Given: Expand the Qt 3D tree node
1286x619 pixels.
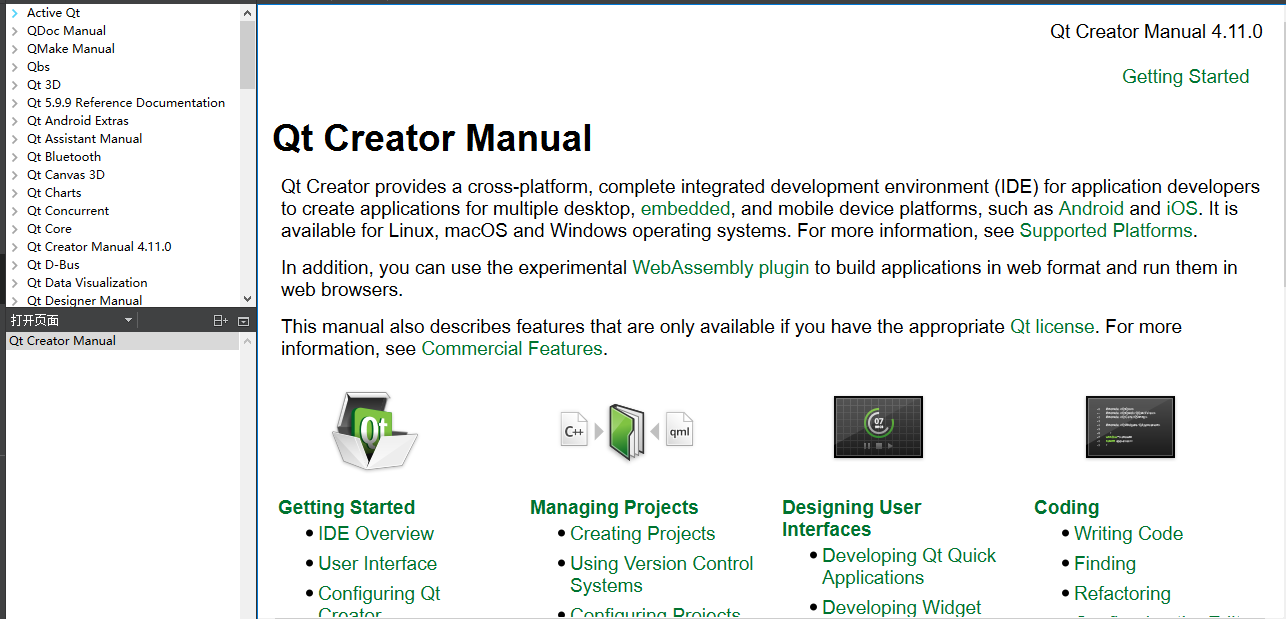Looking at the screenshot, I should coord(15,85).
